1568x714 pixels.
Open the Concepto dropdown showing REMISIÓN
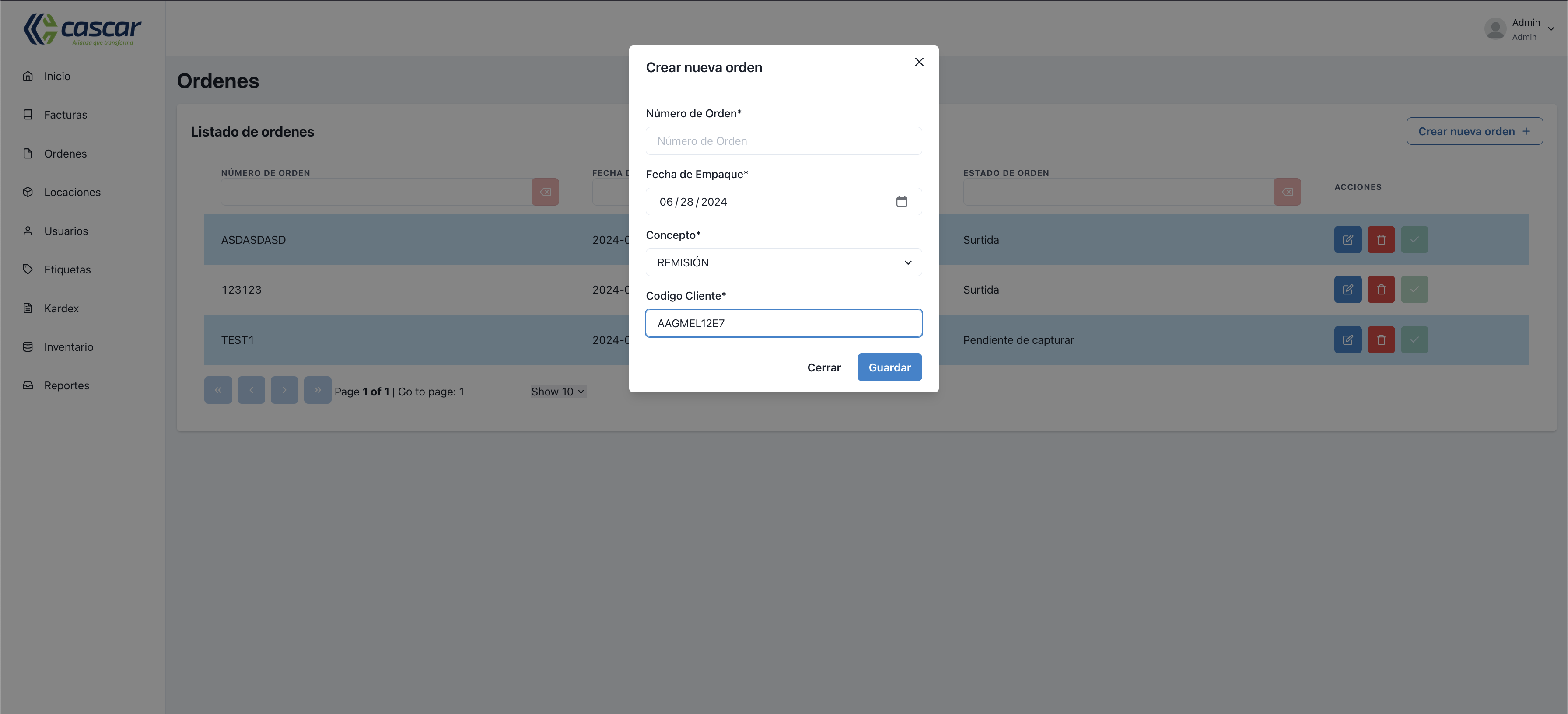click(784, 262)
